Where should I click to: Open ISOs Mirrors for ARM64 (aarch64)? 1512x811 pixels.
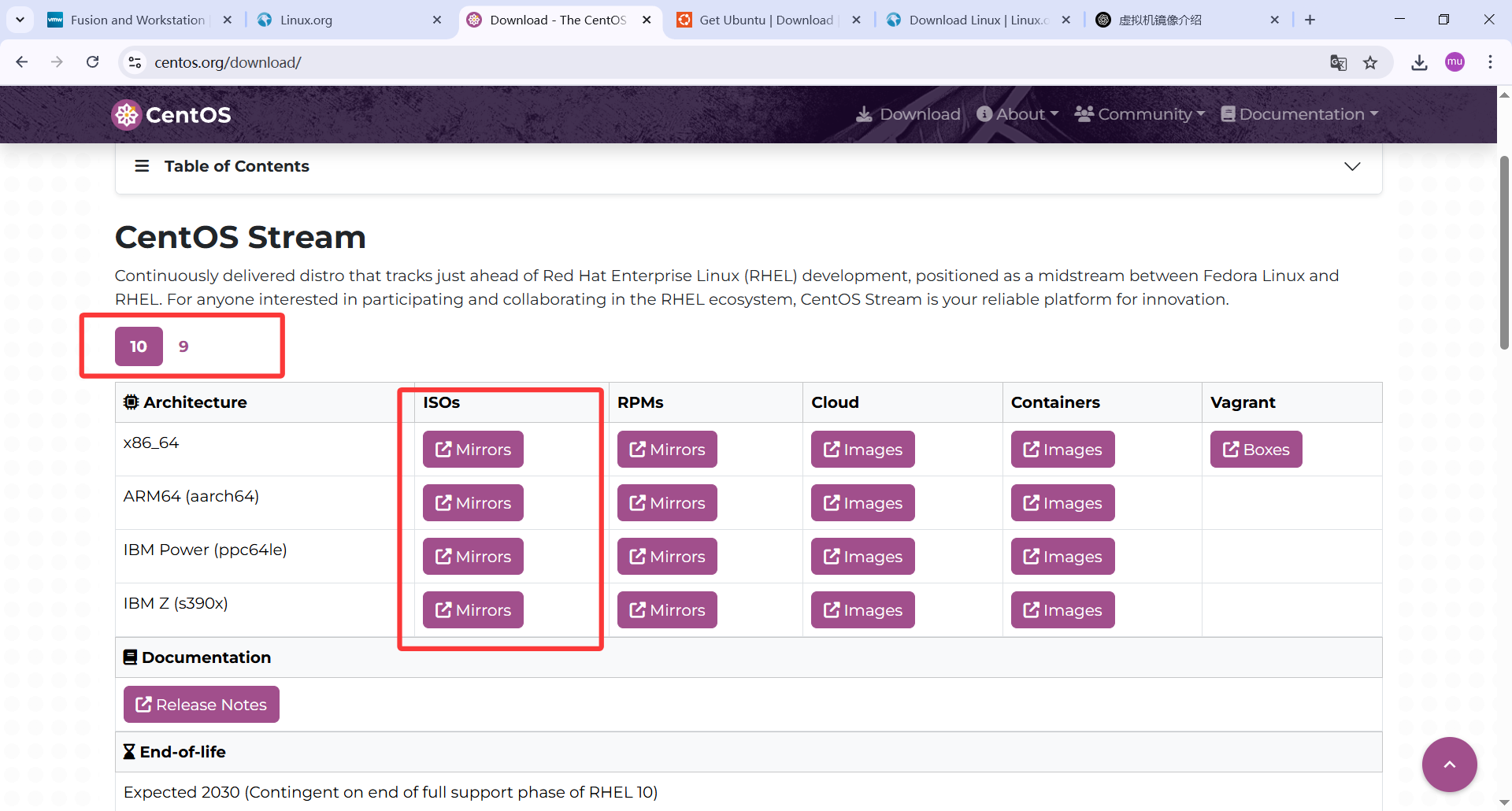click(472, 503)
